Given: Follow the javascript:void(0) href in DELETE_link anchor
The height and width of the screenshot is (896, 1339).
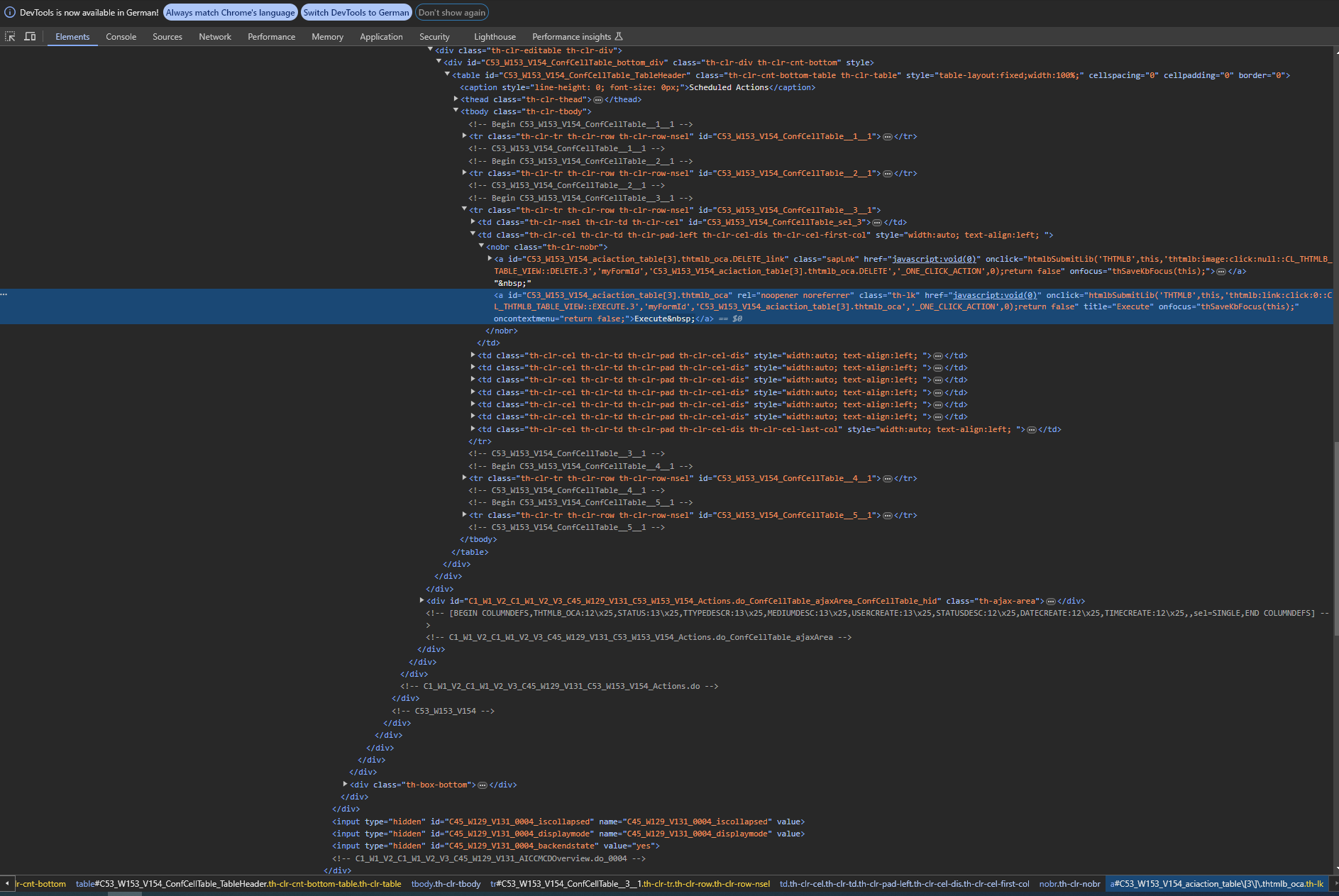Looking at the screenshot, I should point(933,259).
